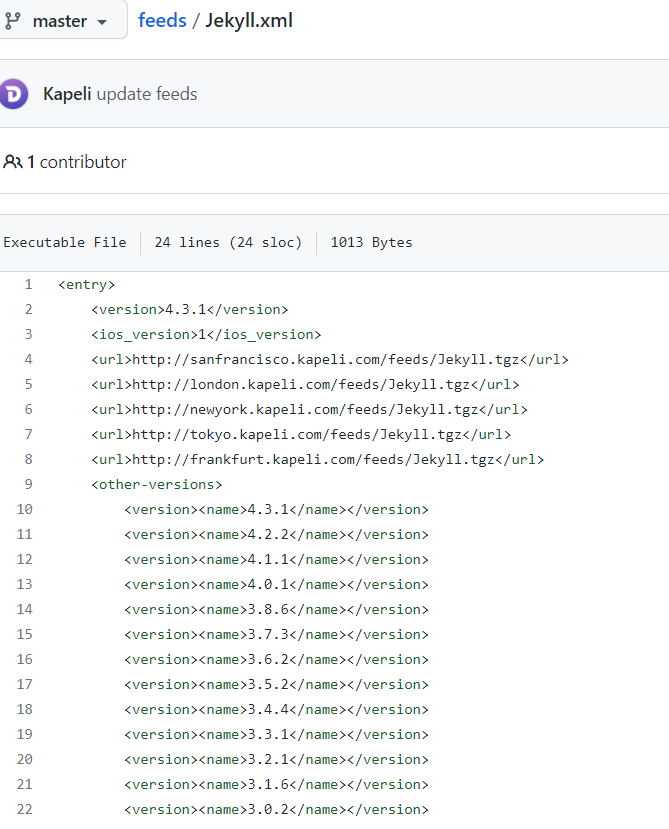669x829 pixels.
Task: Click the '1 contributor' link
Action: (77, 162)
